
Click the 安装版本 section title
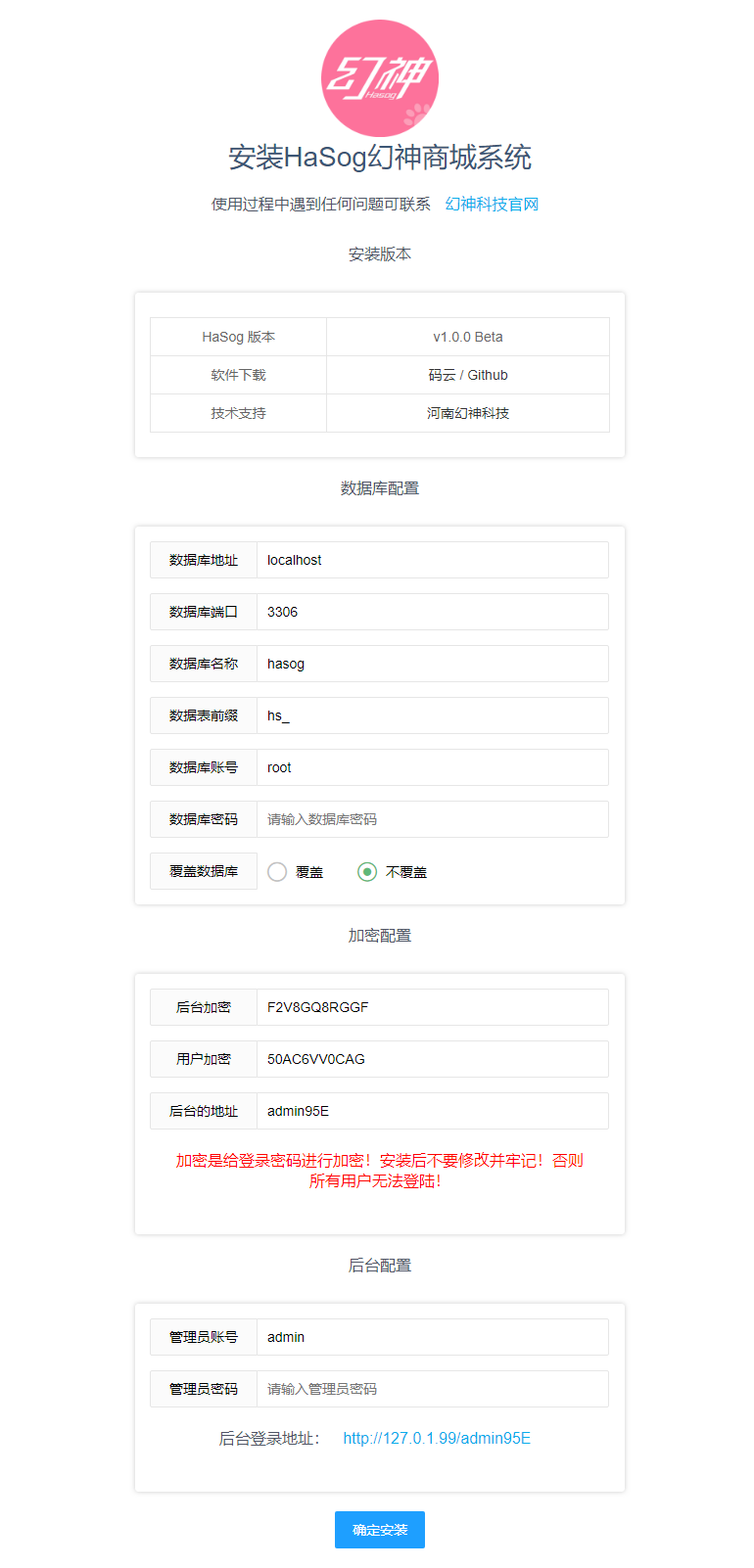click(380, 254)
